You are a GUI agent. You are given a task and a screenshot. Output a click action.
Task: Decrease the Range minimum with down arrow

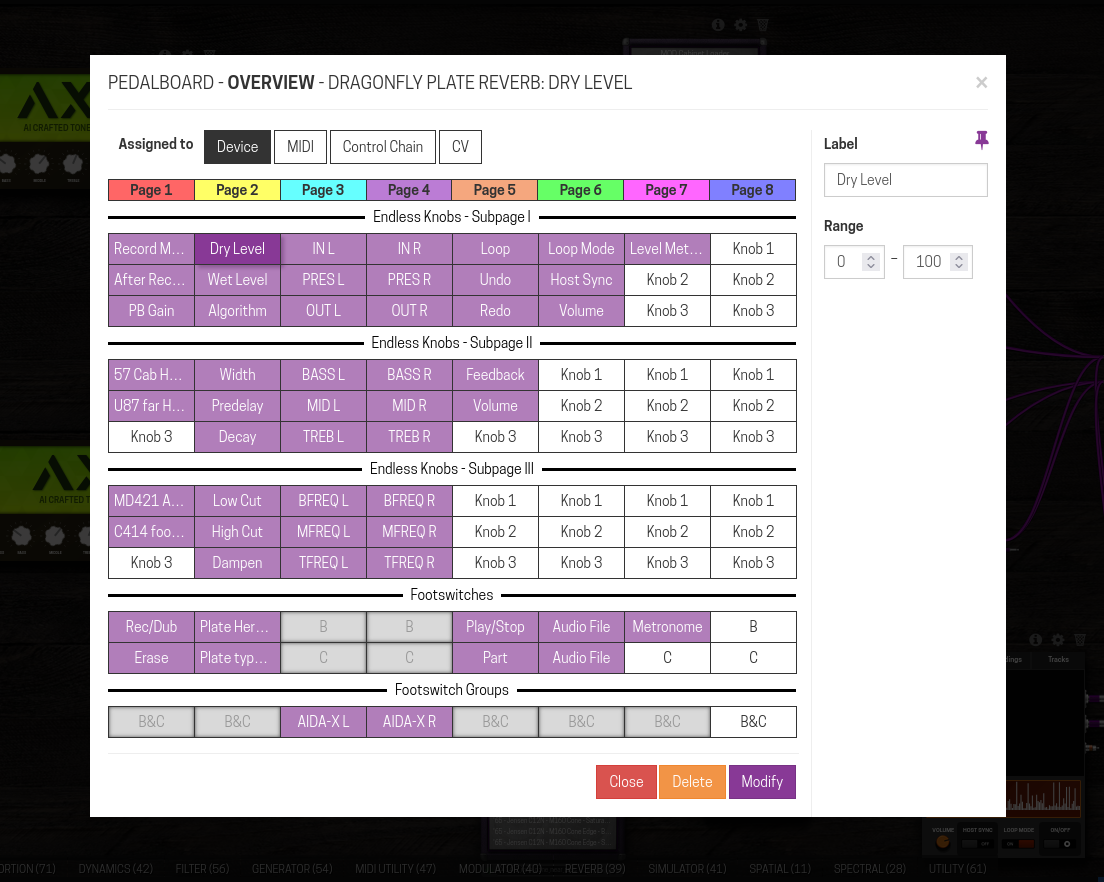point(871,266)
